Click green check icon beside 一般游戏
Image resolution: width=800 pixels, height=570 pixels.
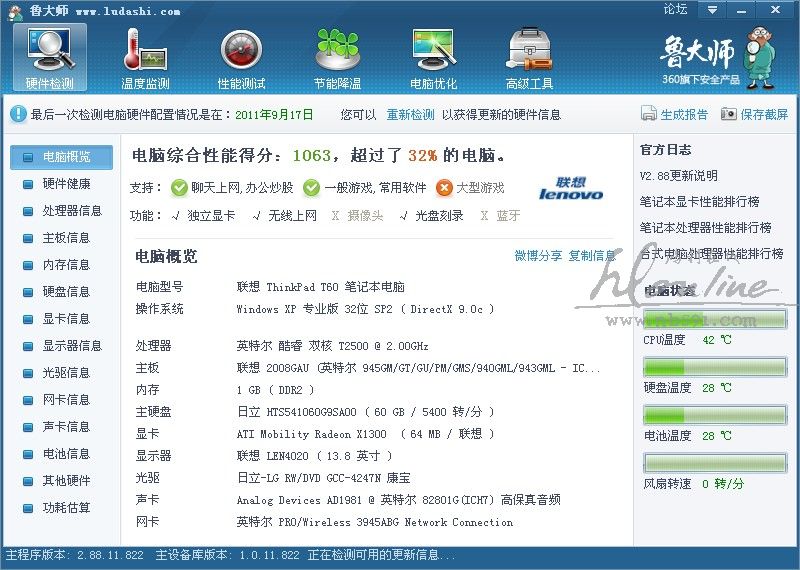[x=311, y=188]
